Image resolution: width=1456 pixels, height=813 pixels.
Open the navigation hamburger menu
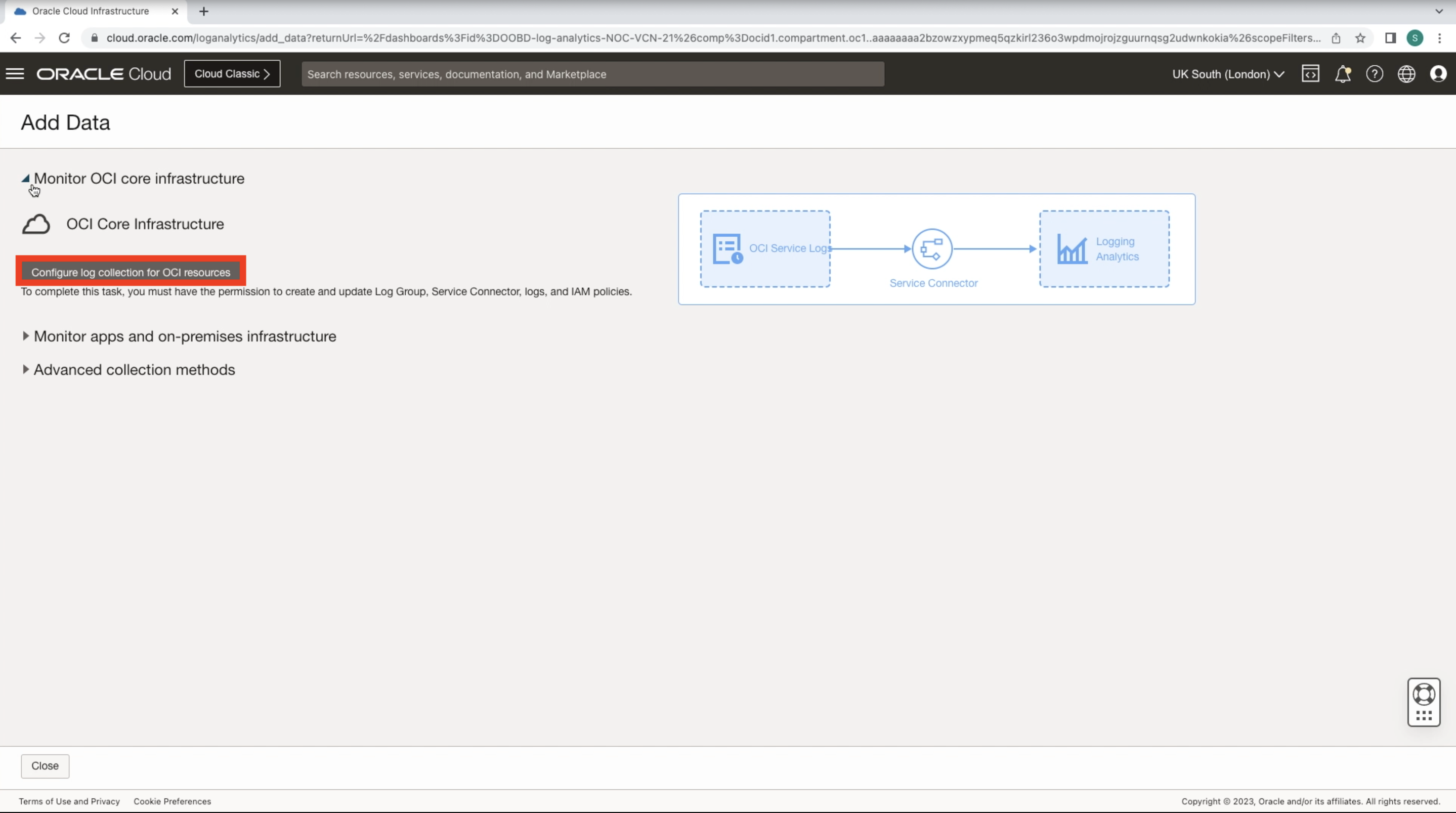(x=15, y=73)
